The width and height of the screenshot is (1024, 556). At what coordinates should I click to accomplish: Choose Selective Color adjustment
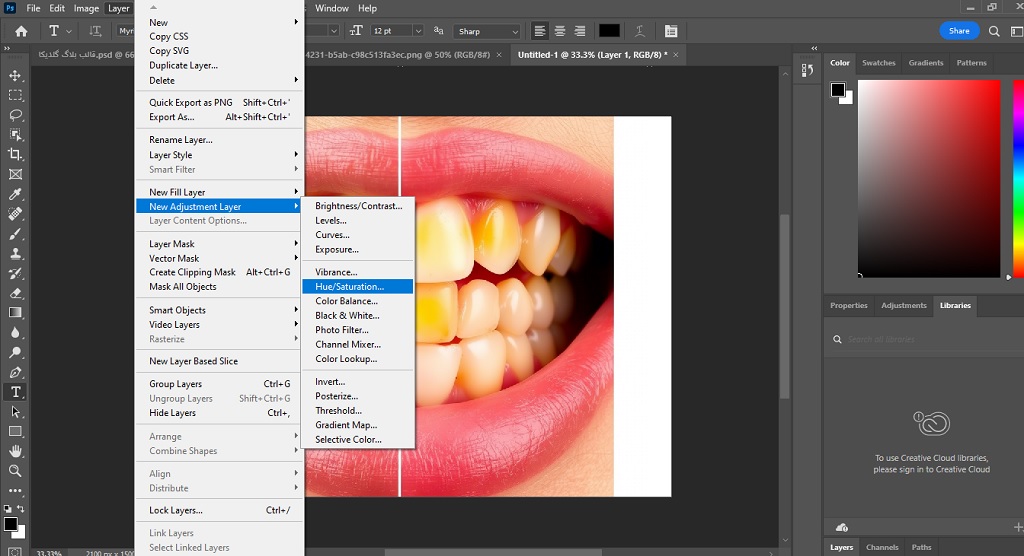pos(358,440)
